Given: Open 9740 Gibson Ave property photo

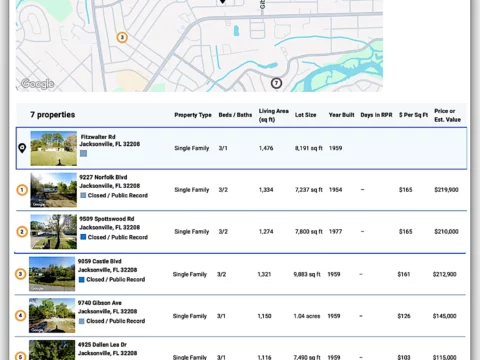Looking at the screenshot, I should coord(52,316).
